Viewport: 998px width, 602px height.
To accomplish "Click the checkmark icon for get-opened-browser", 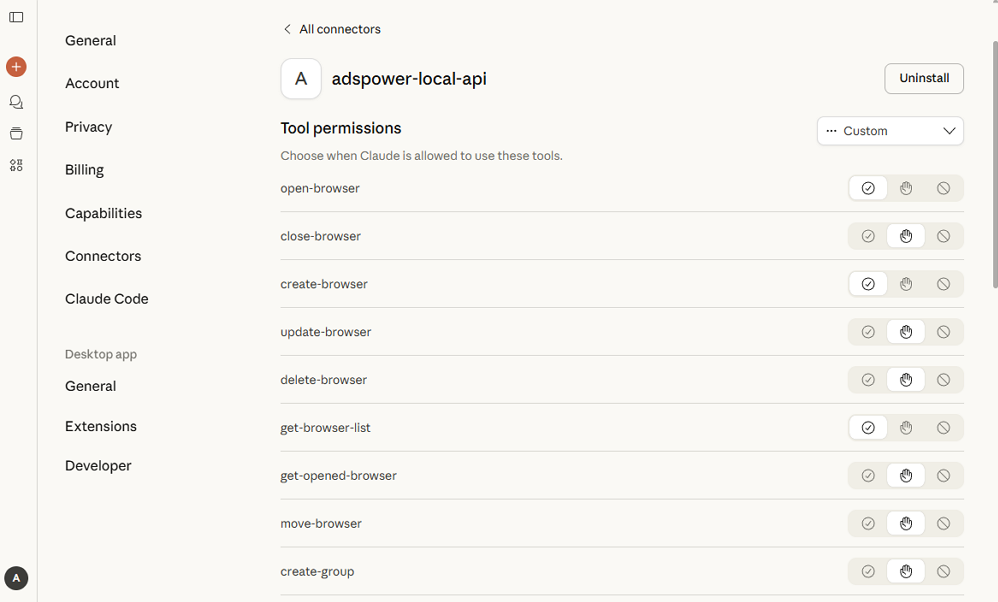I will pos(867,475).
